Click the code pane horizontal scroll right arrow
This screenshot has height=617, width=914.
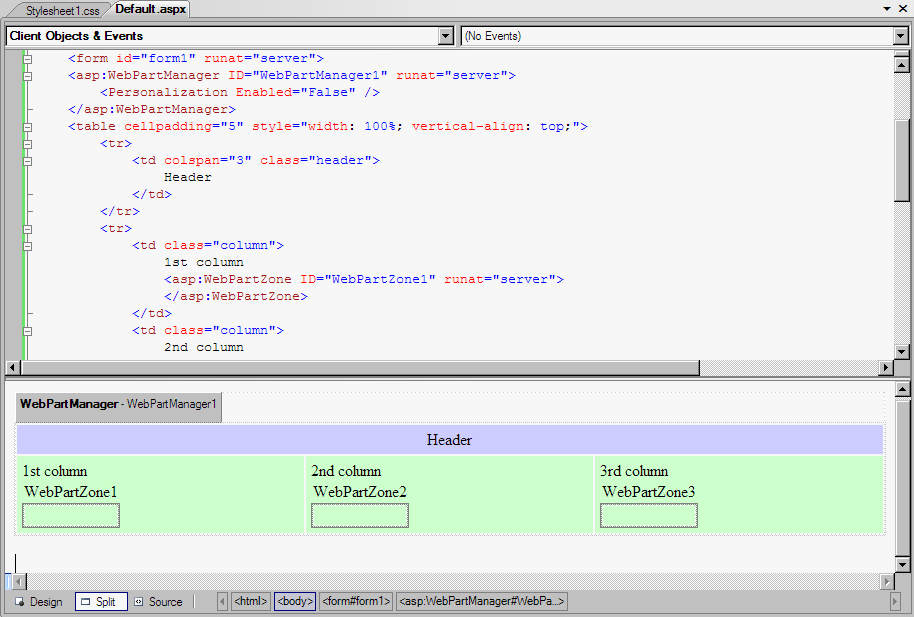pyautogui.click(x=886, y=367)
